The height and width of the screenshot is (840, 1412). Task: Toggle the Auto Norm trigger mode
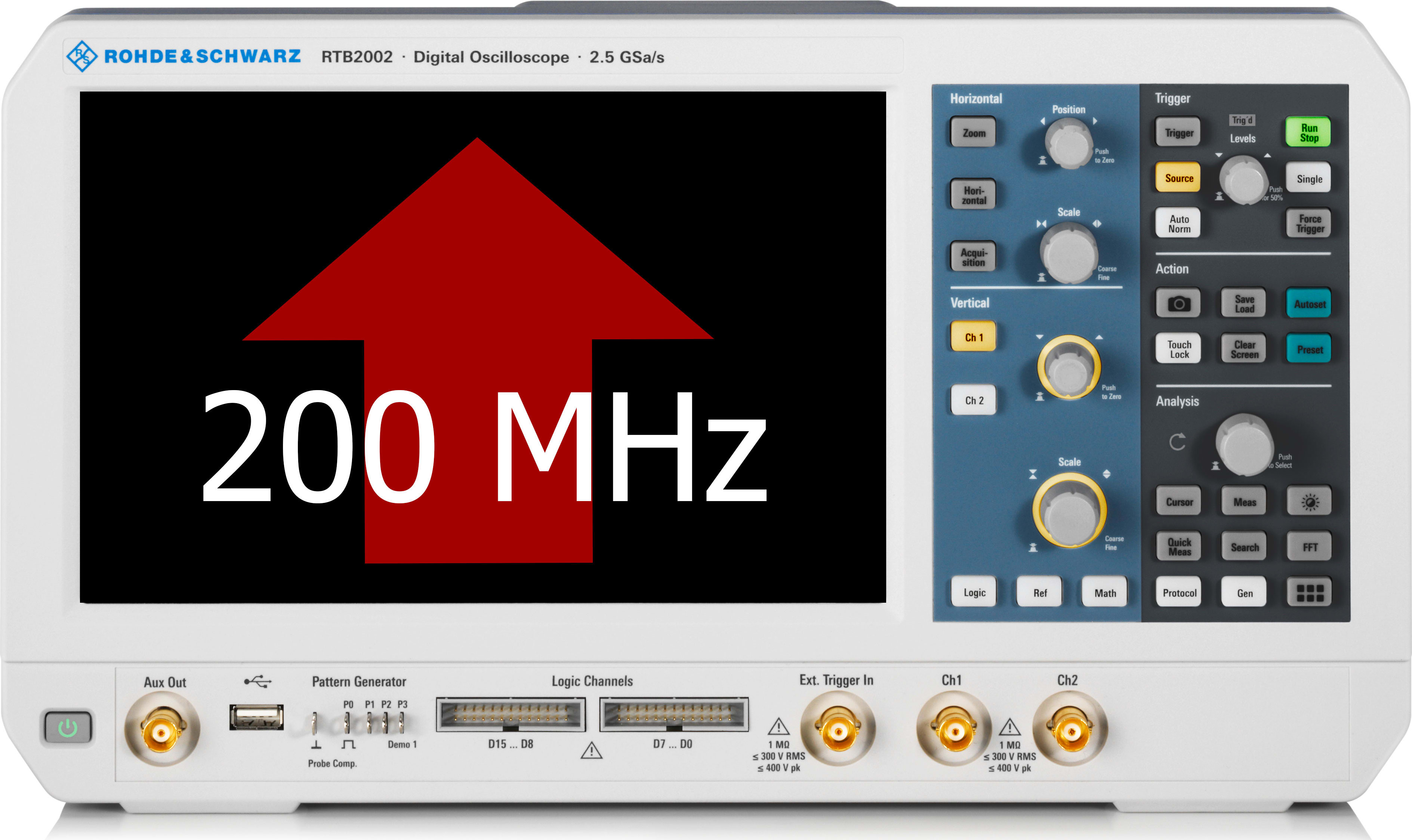[1179, 223]
